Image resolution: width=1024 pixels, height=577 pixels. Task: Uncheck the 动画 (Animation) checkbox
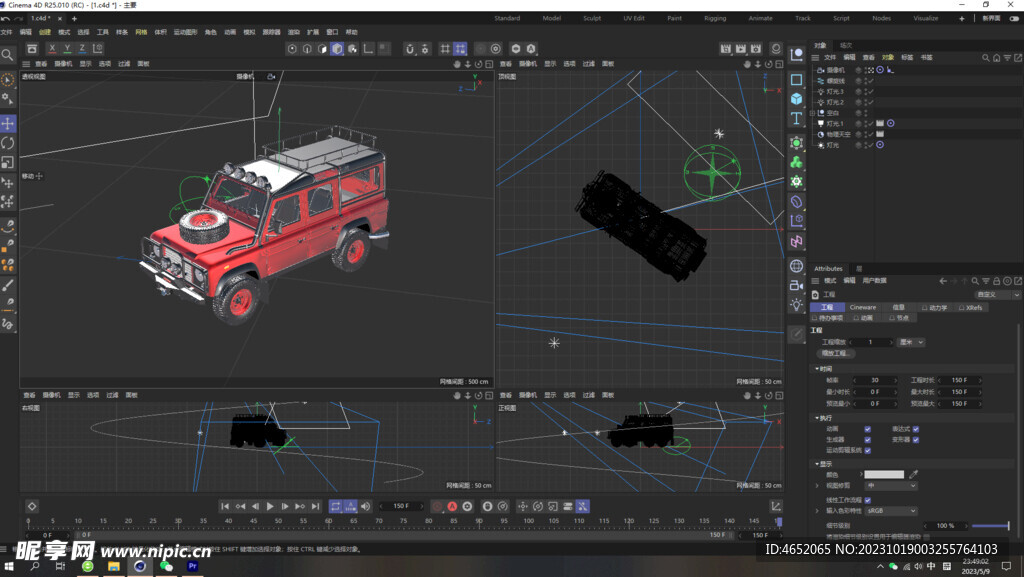(867, 429)
